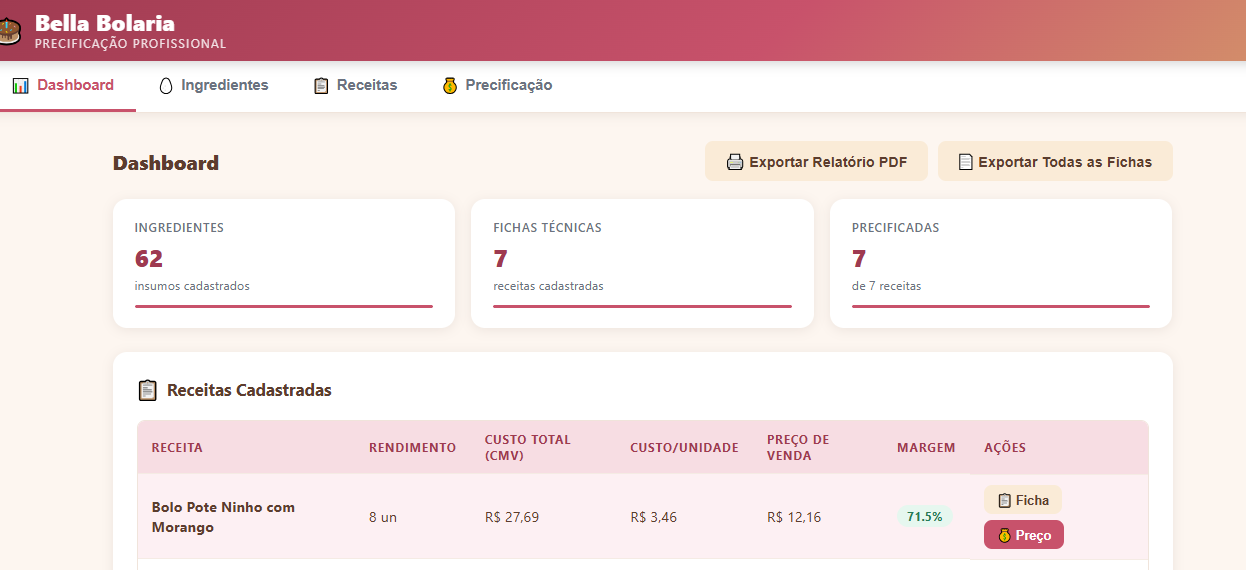Screen dimensions: 1246x570
Task: Open the Dashboard tab
Action: (x=64, y=86)
